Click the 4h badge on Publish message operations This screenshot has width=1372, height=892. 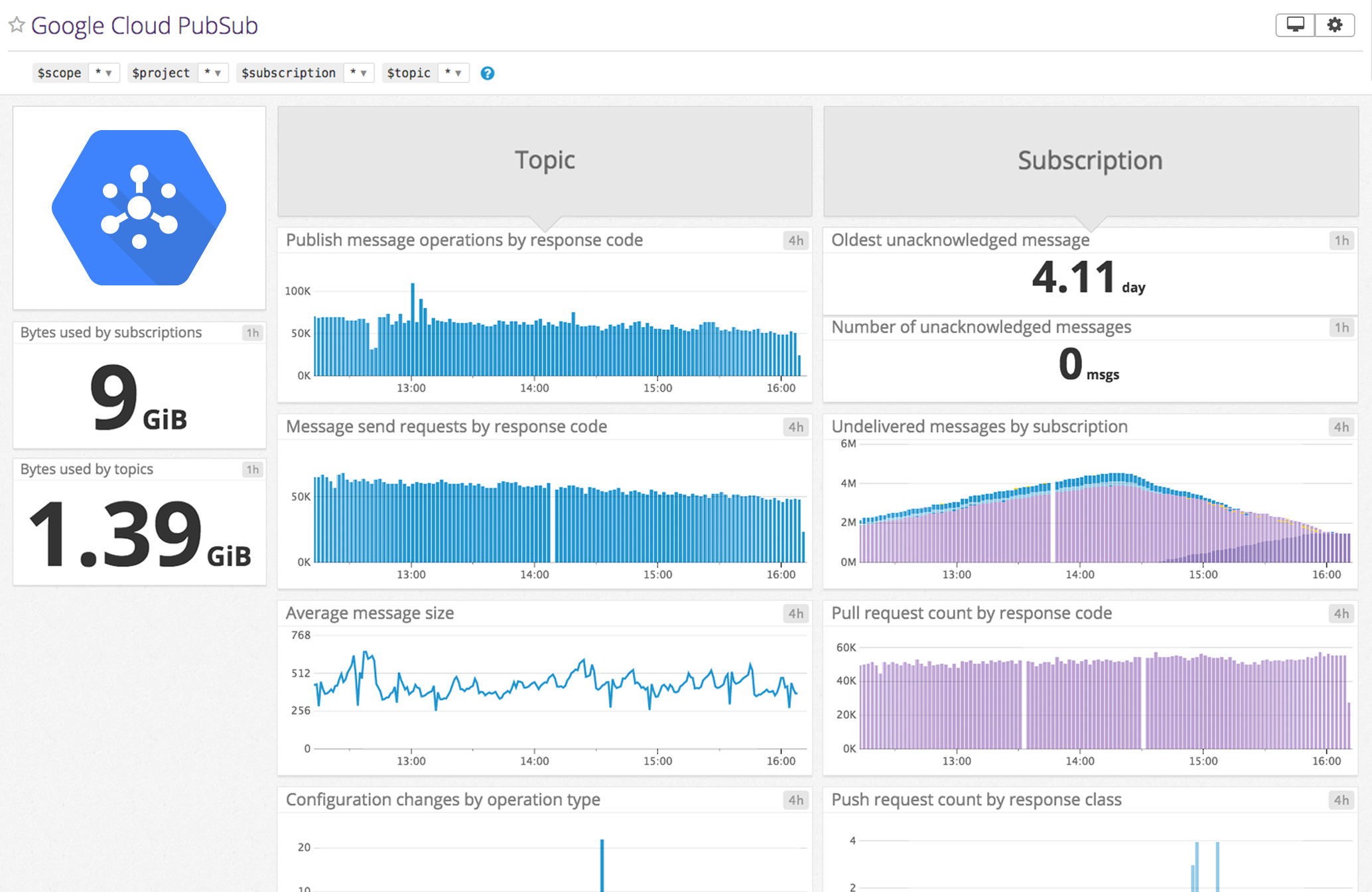point(796,240)
